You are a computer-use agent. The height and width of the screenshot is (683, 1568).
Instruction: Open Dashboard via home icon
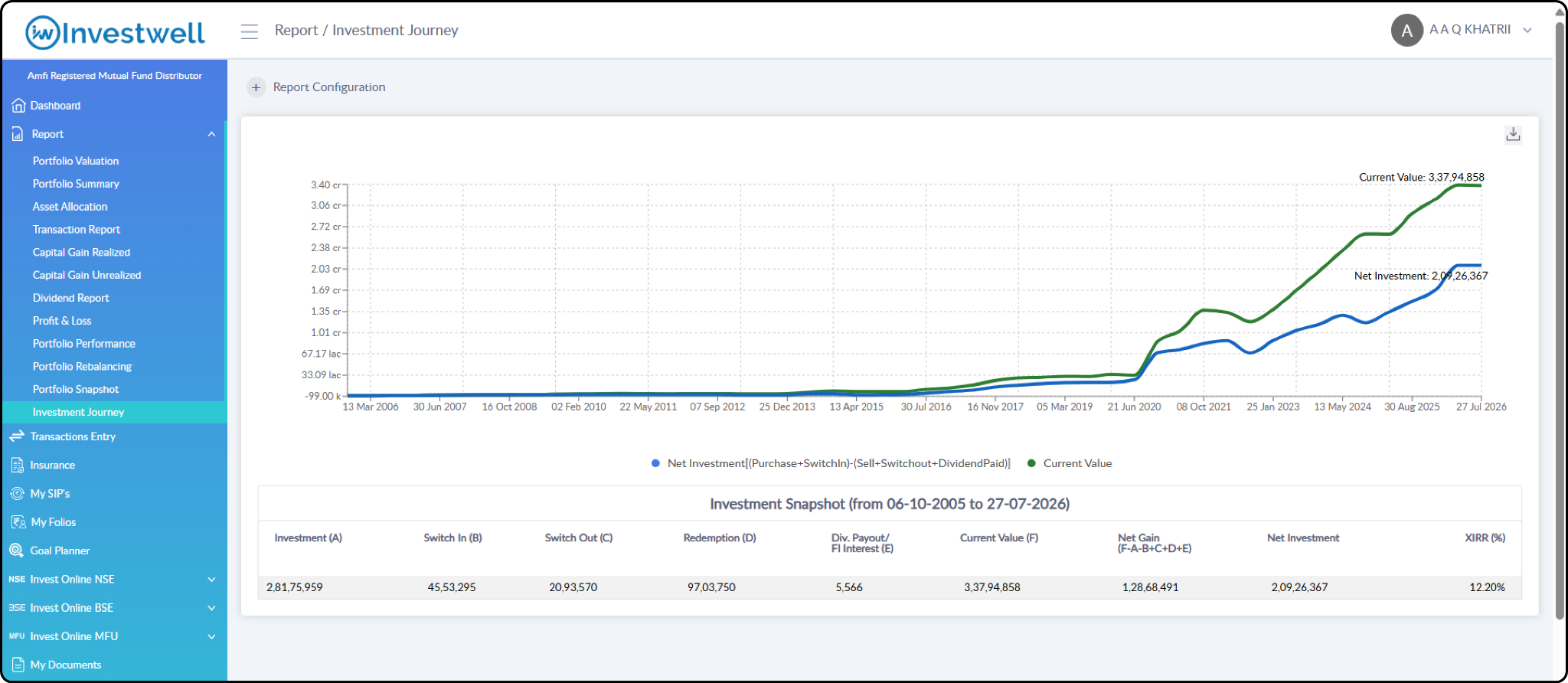click(x=18, y=106)
